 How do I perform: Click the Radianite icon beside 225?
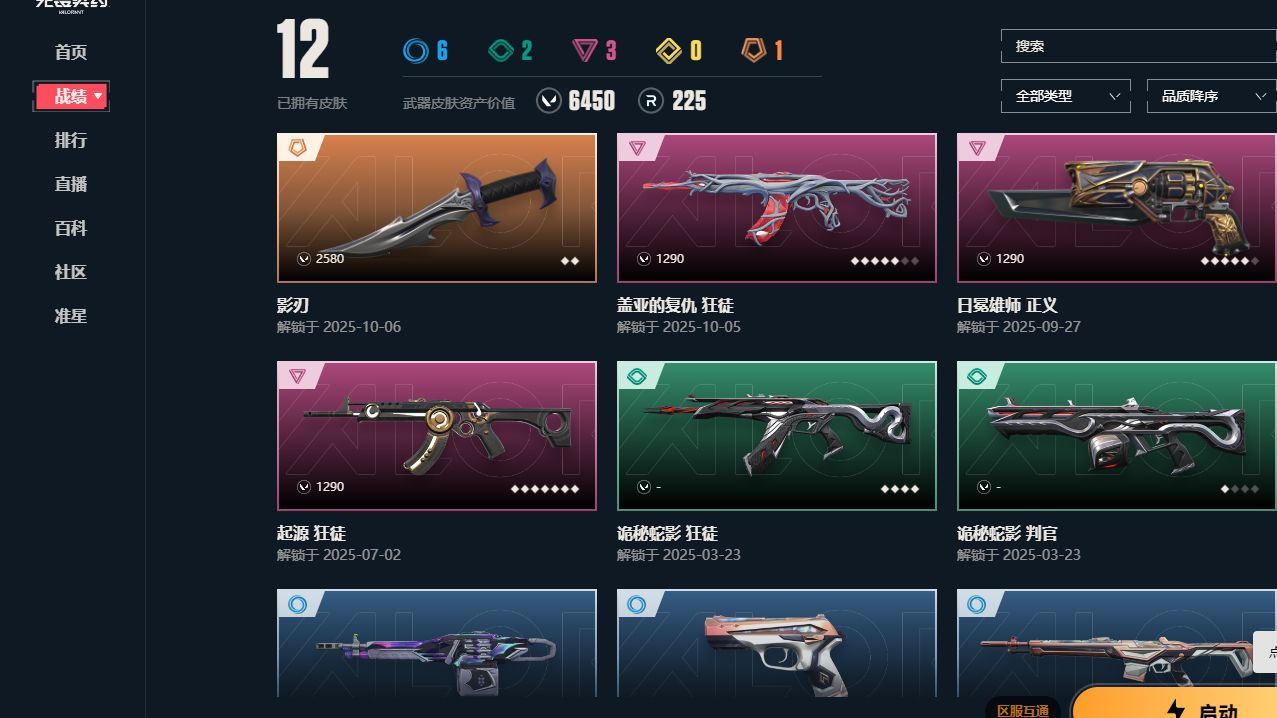pyautogui.click(x=651, y=100)
